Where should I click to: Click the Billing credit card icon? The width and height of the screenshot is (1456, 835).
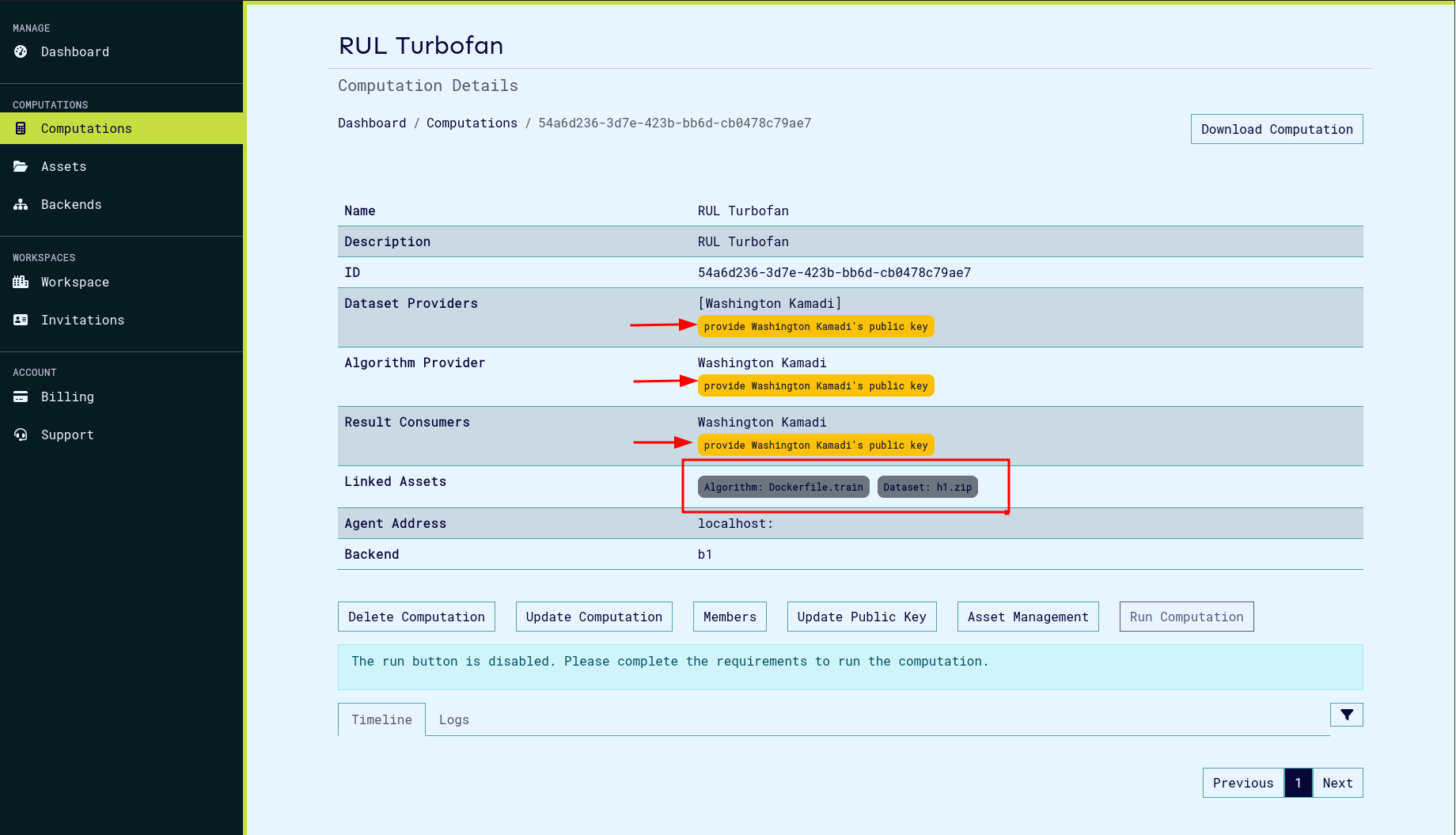coord(21,397)
